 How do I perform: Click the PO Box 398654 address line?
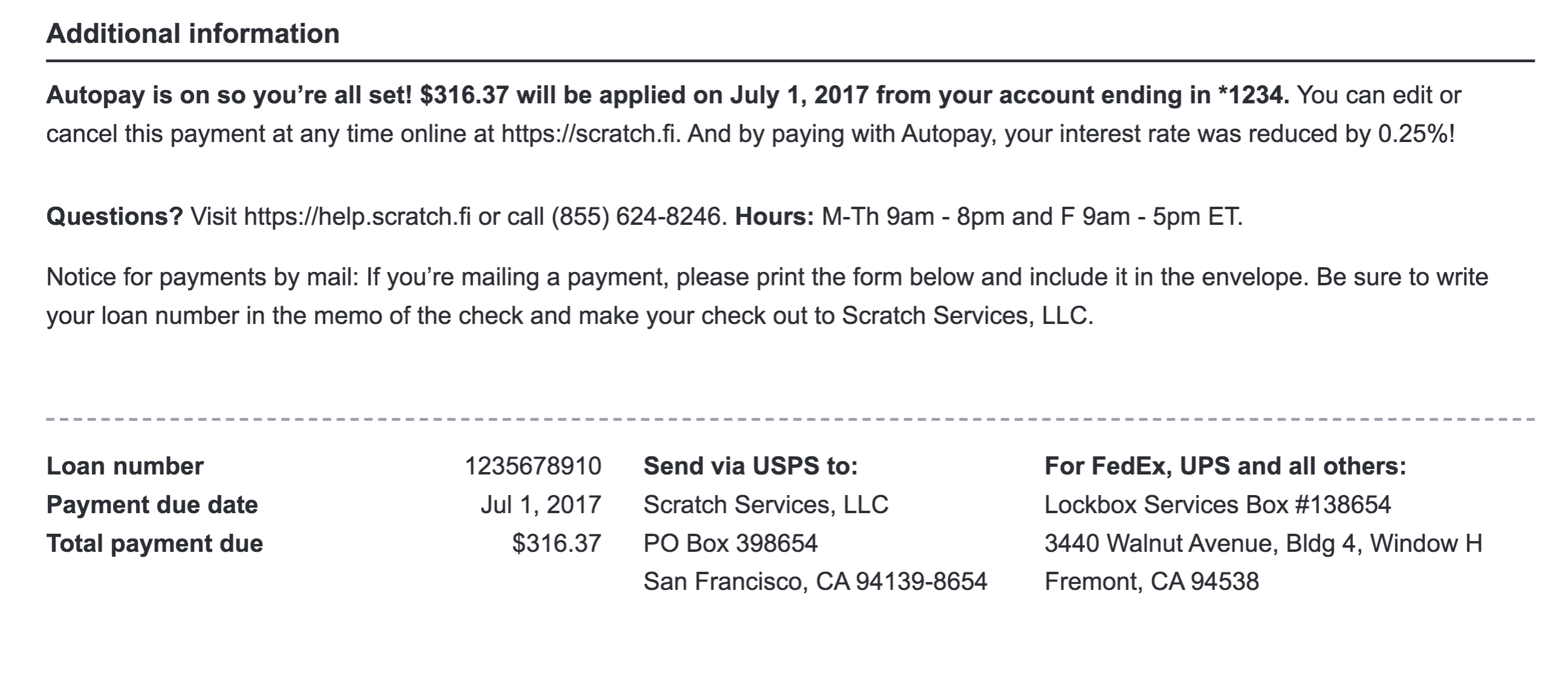730,543
